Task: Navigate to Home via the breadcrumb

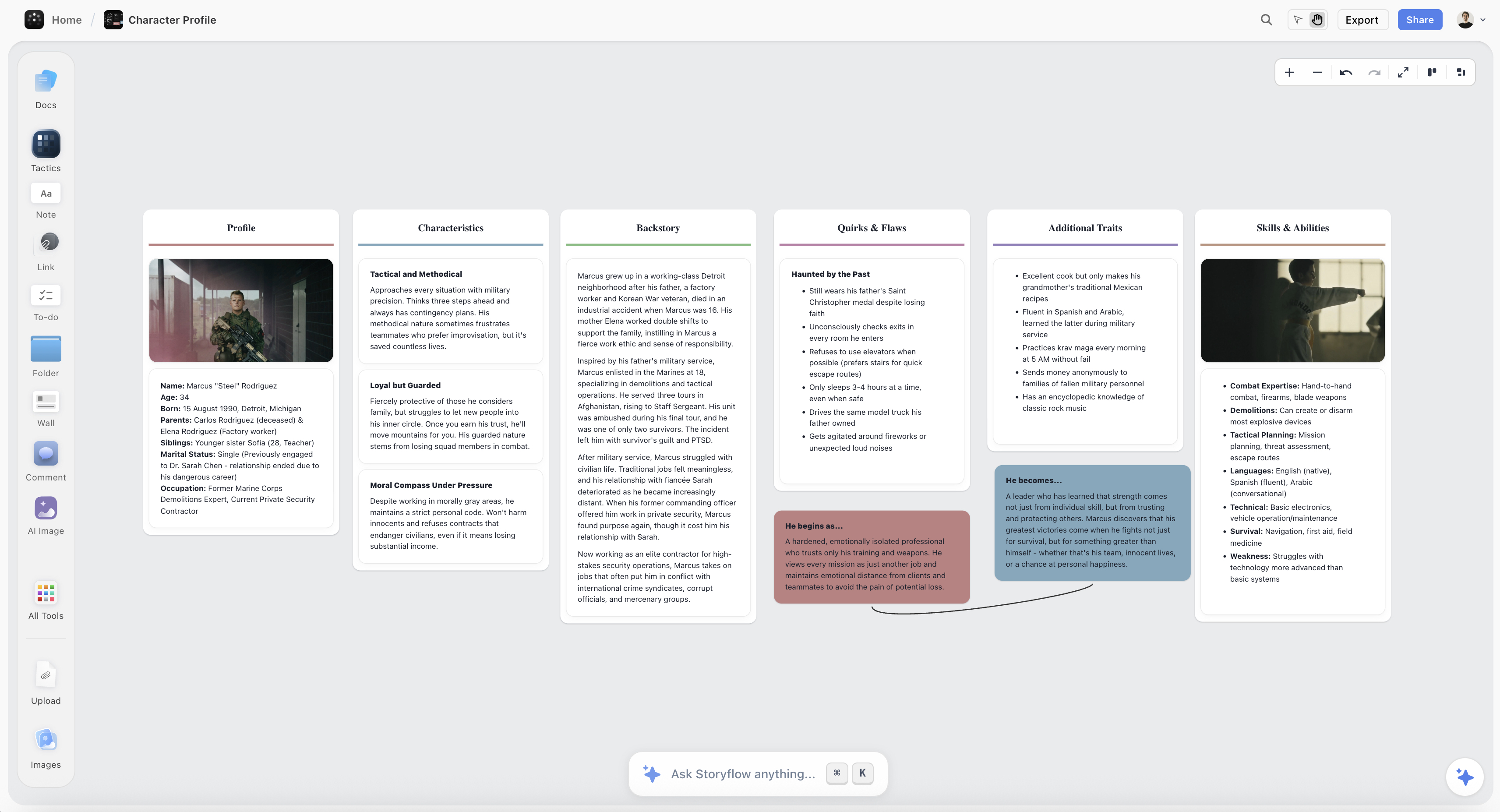Action: [66, 19]
